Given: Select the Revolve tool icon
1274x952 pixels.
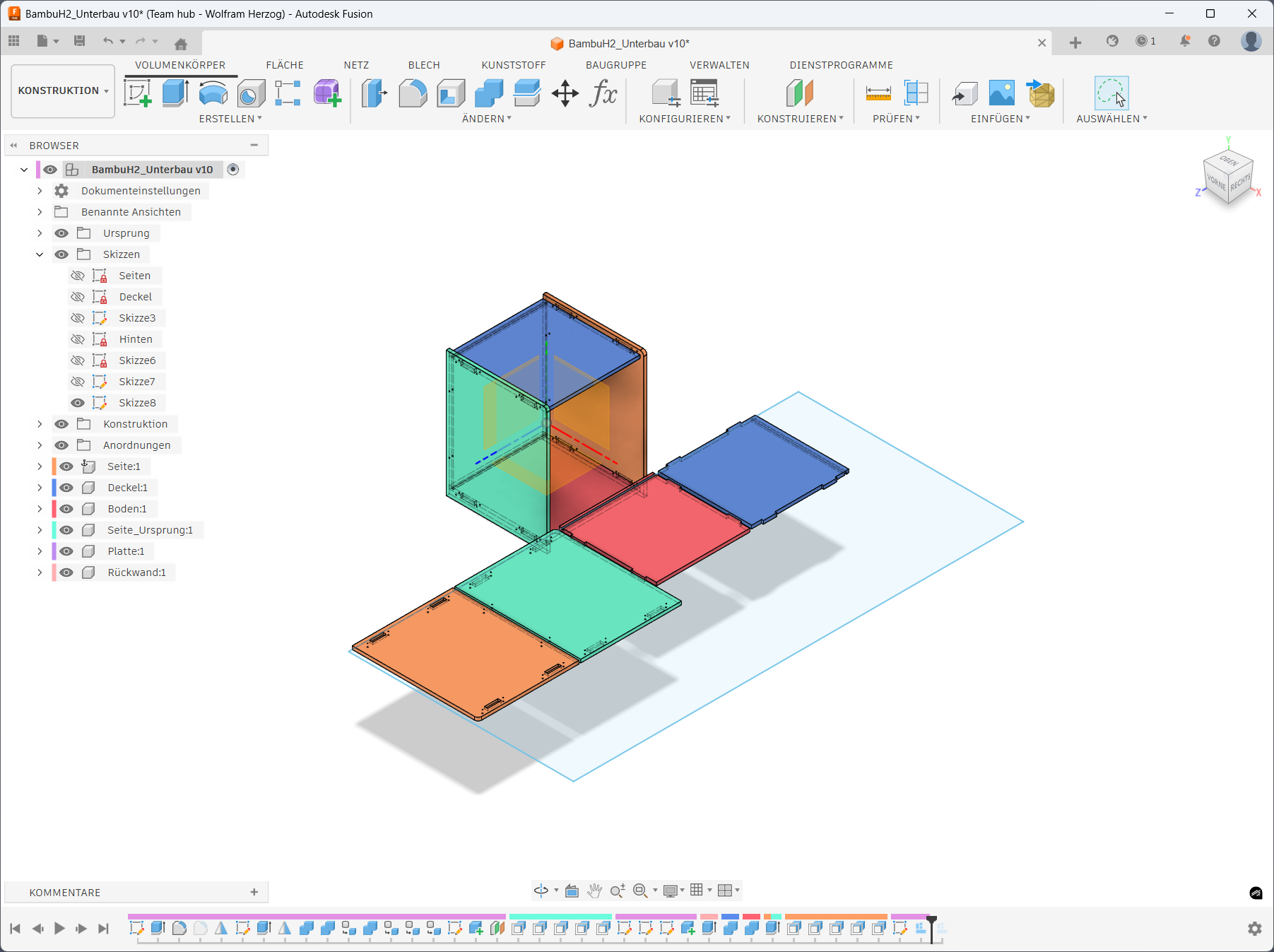Looking at the screenshot, I should pos(213,93).
